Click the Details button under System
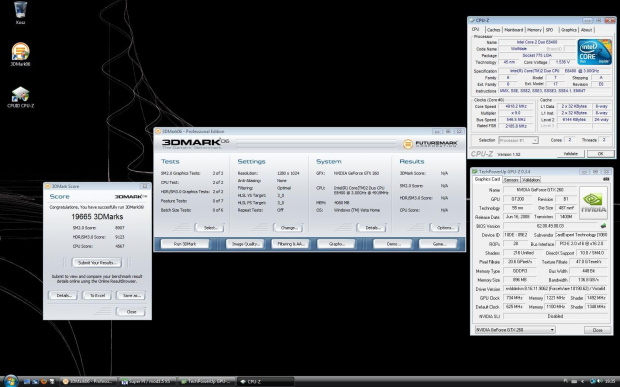 coord(372,228)
